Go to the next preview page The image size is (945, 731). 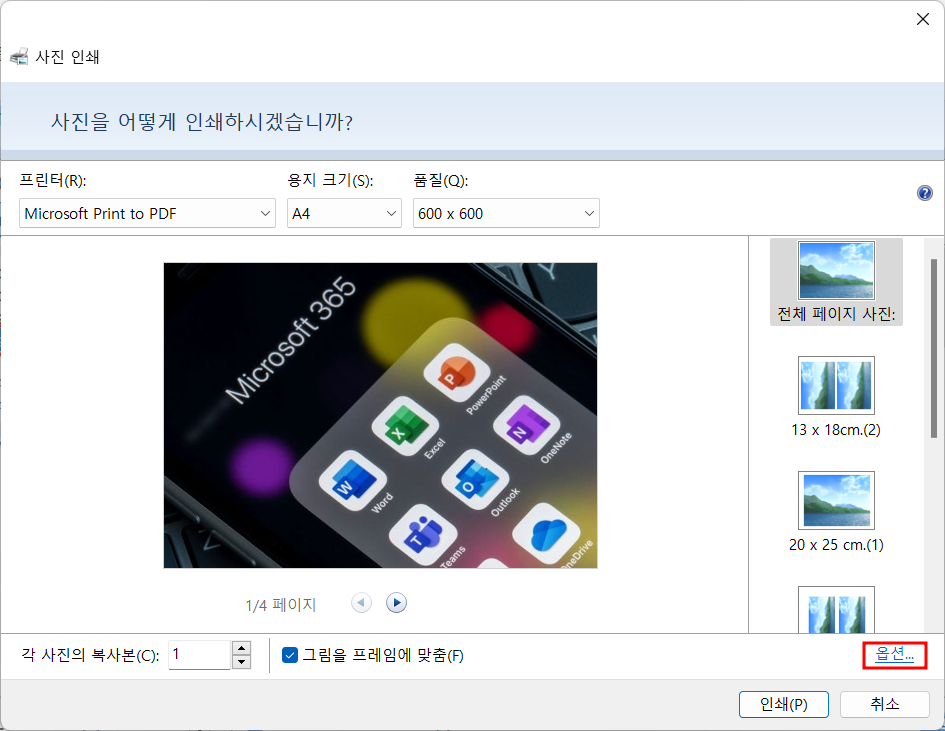pos(396,603)
